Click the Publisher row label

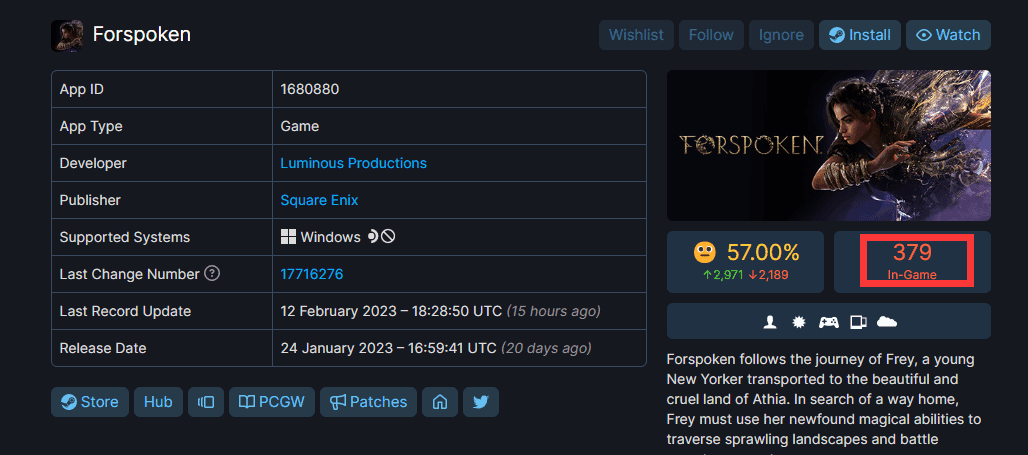coord(90,200)
